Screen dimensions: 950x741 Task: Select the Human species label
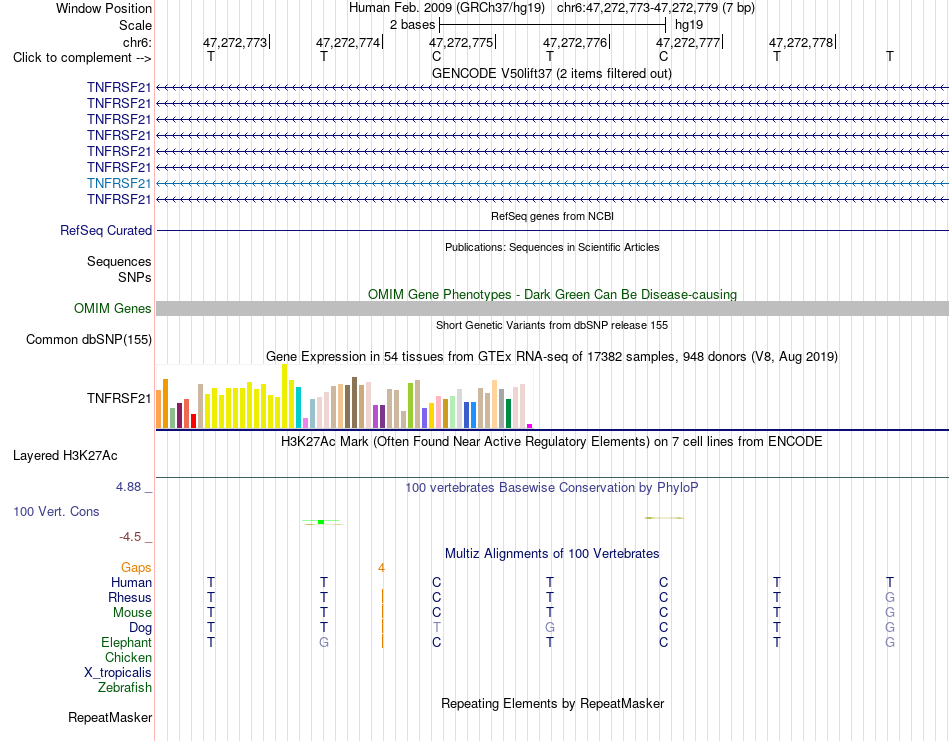coord(131,582)
